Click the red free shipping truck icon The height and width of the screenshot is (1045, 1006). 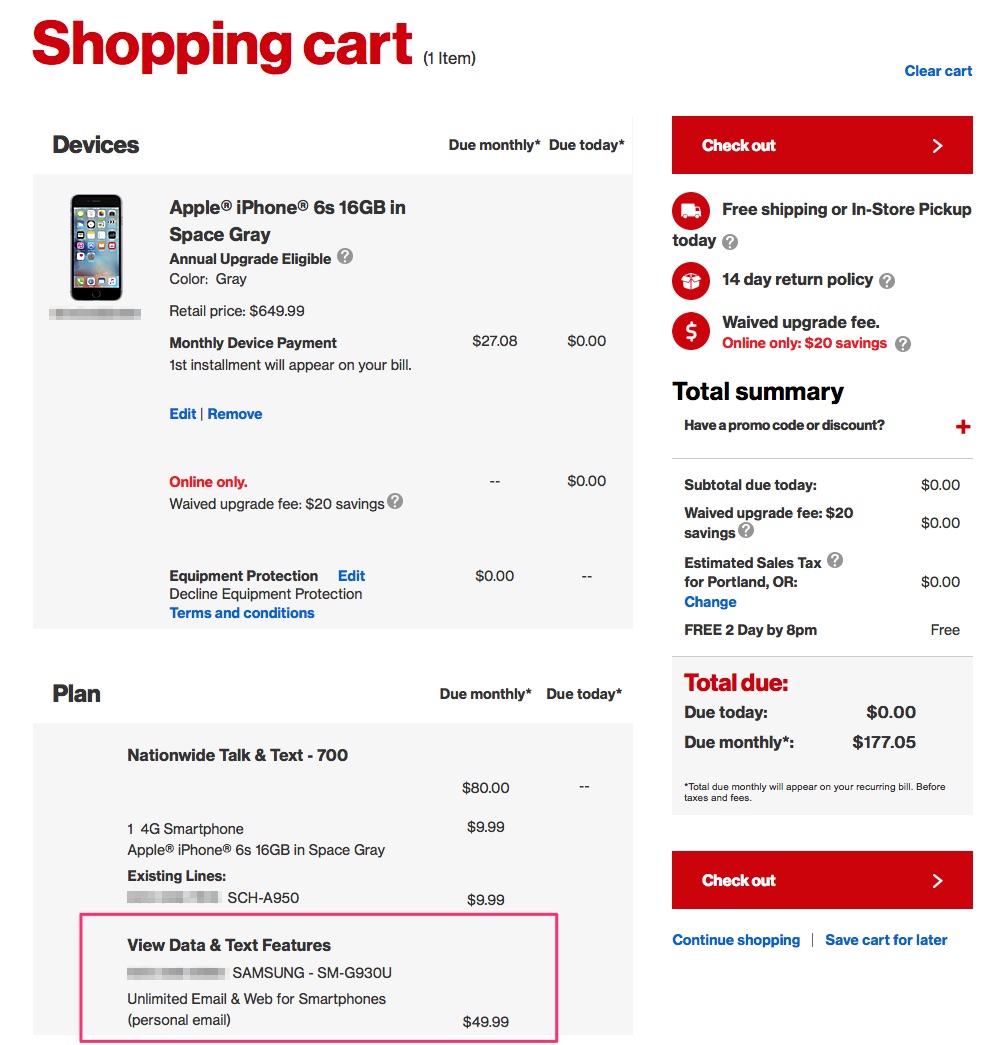pos(691,211)
